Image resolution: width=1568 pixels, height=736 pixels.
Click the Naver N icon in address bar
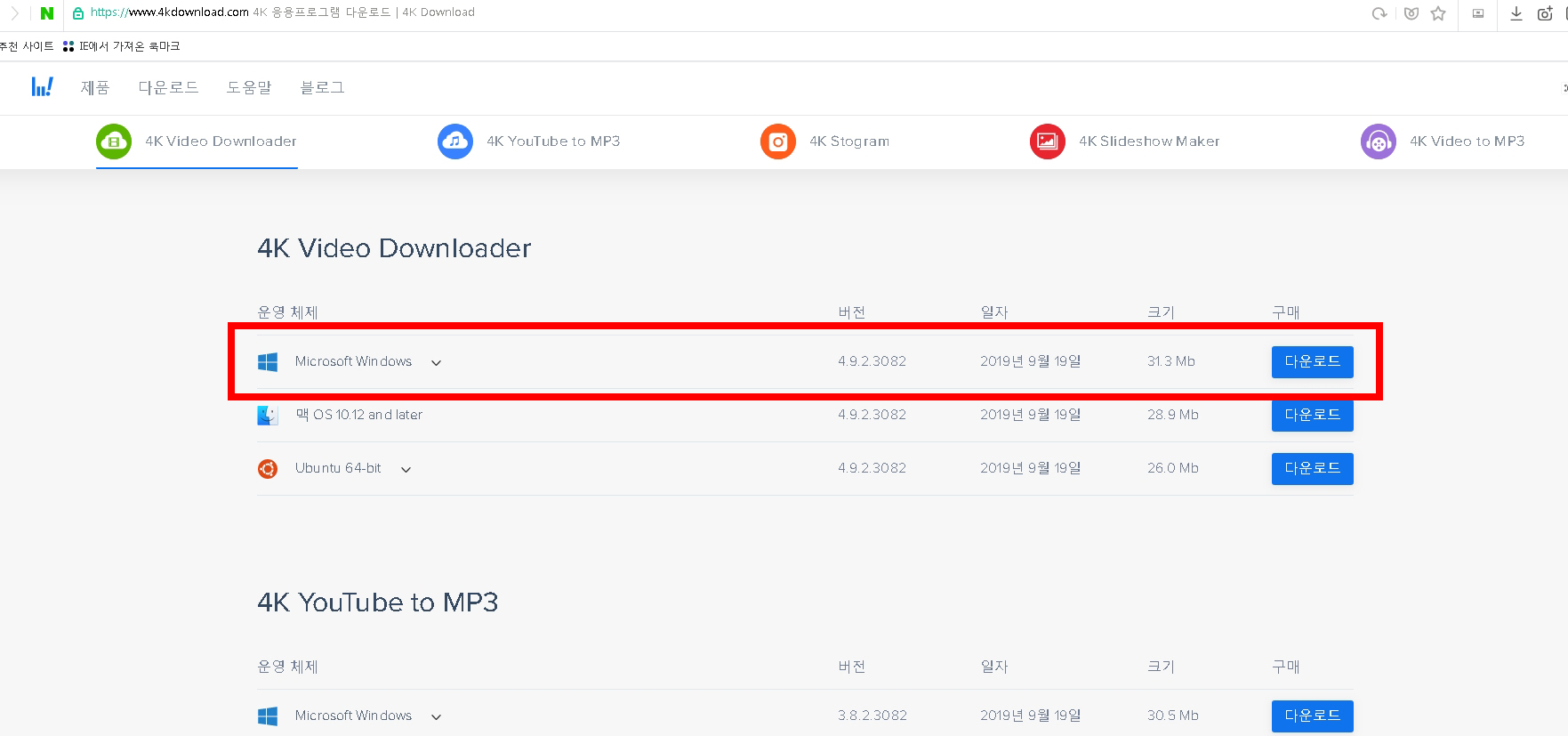click(47, 13)
